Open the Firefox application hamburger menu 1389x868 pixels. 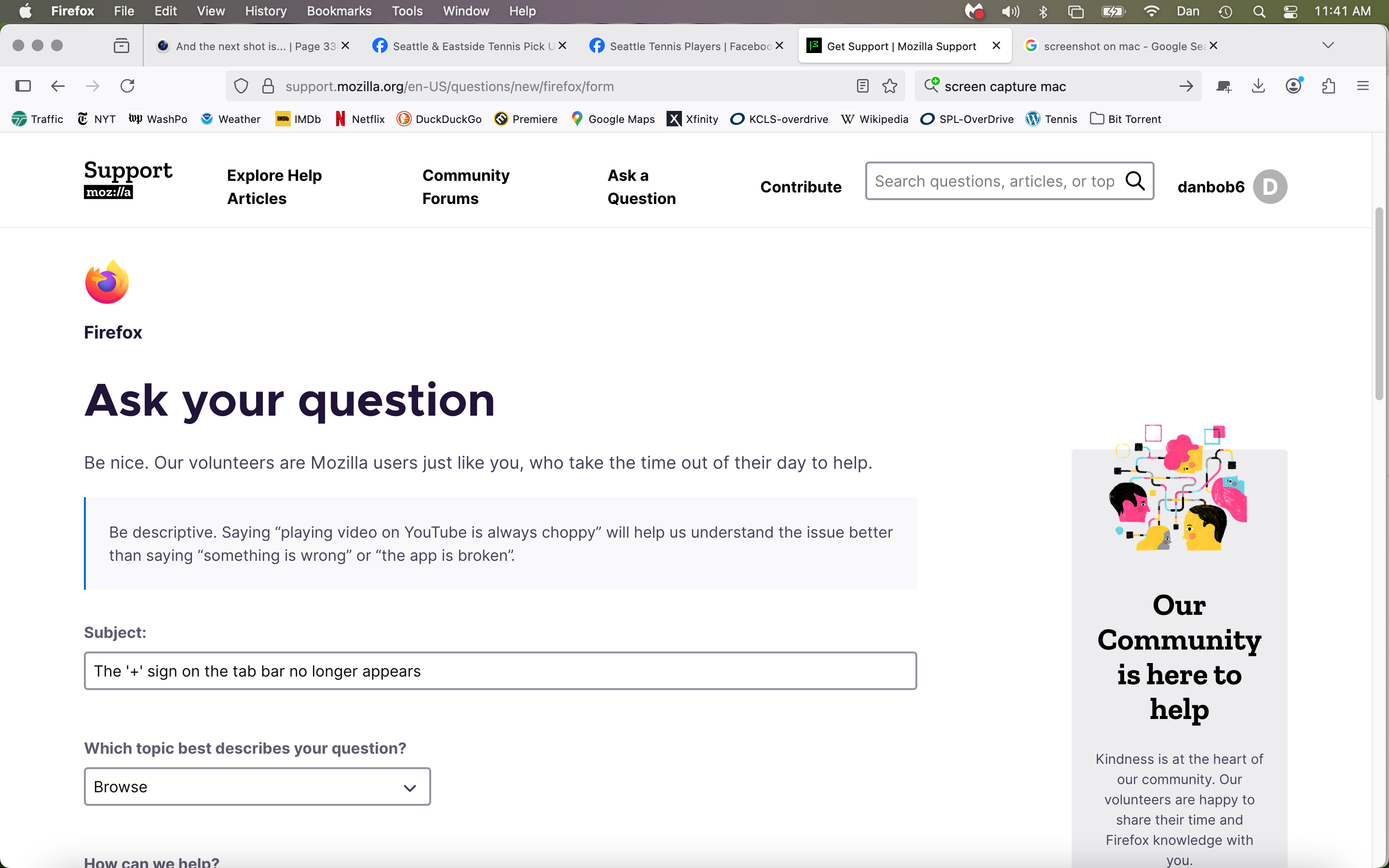(1362, 86)
